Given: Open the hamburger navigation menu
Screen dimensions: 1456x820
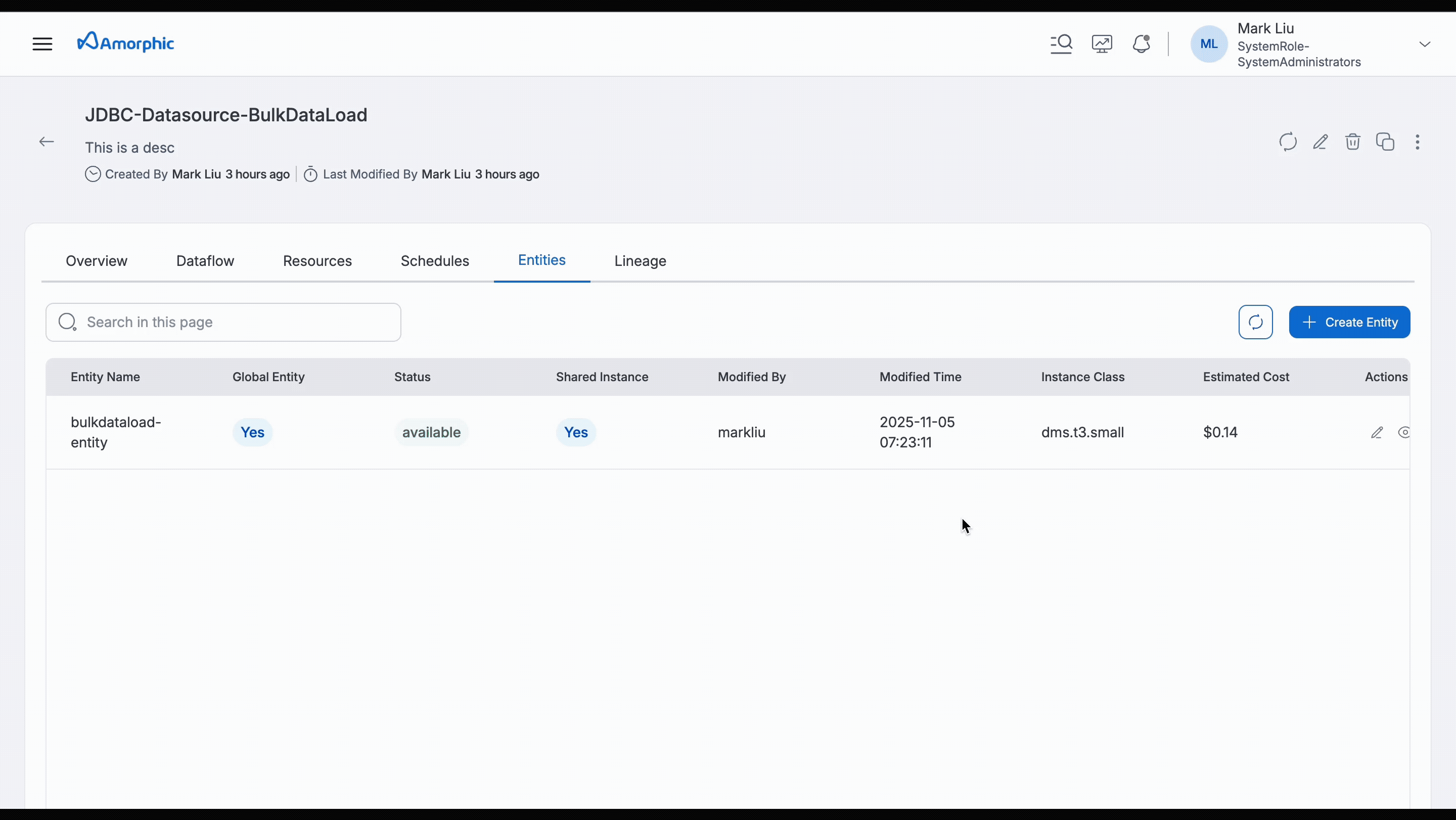Looking at the screenshot, I should (x=42, y=43).
